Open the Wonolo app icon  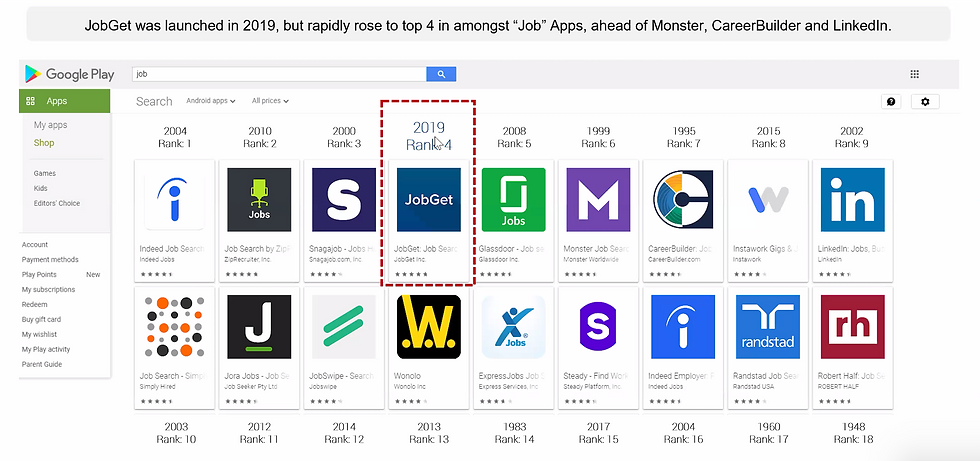pyautogui.click(x=429, y=327)
